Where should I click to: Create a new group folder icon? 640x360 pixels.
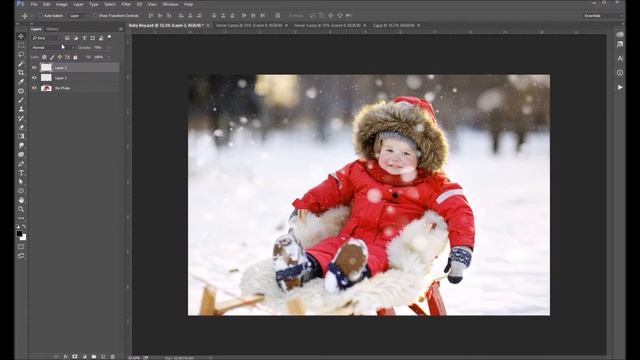coord(94,356)
